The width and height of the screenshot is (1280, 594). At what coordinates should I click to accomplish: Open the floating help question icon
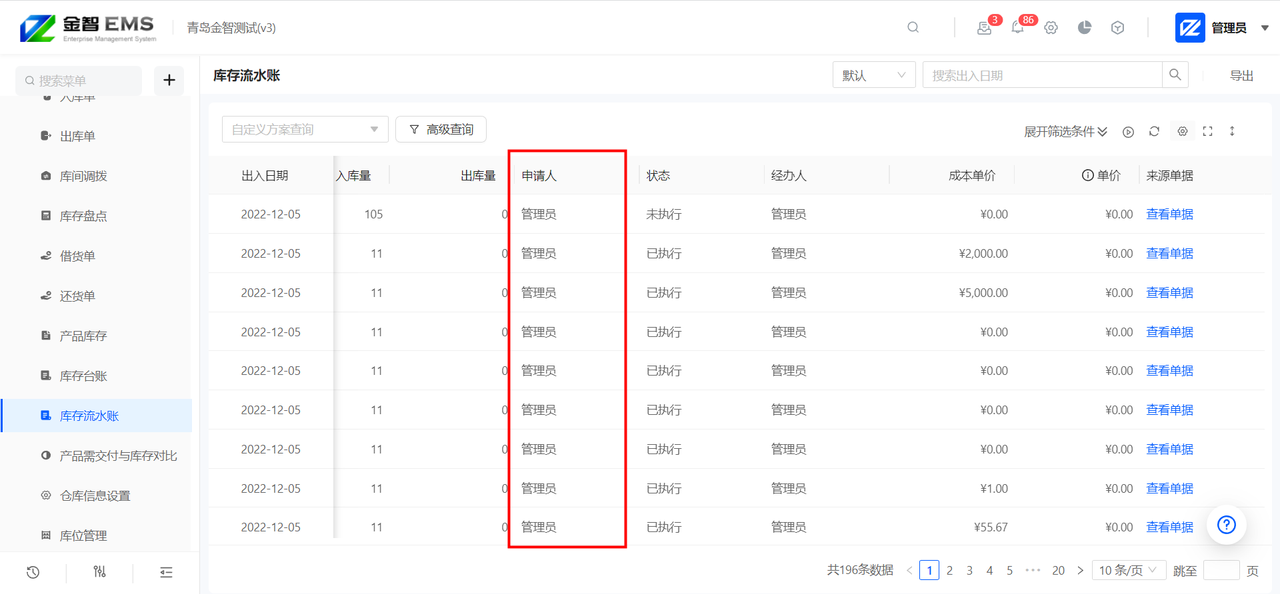[1227, 525]
